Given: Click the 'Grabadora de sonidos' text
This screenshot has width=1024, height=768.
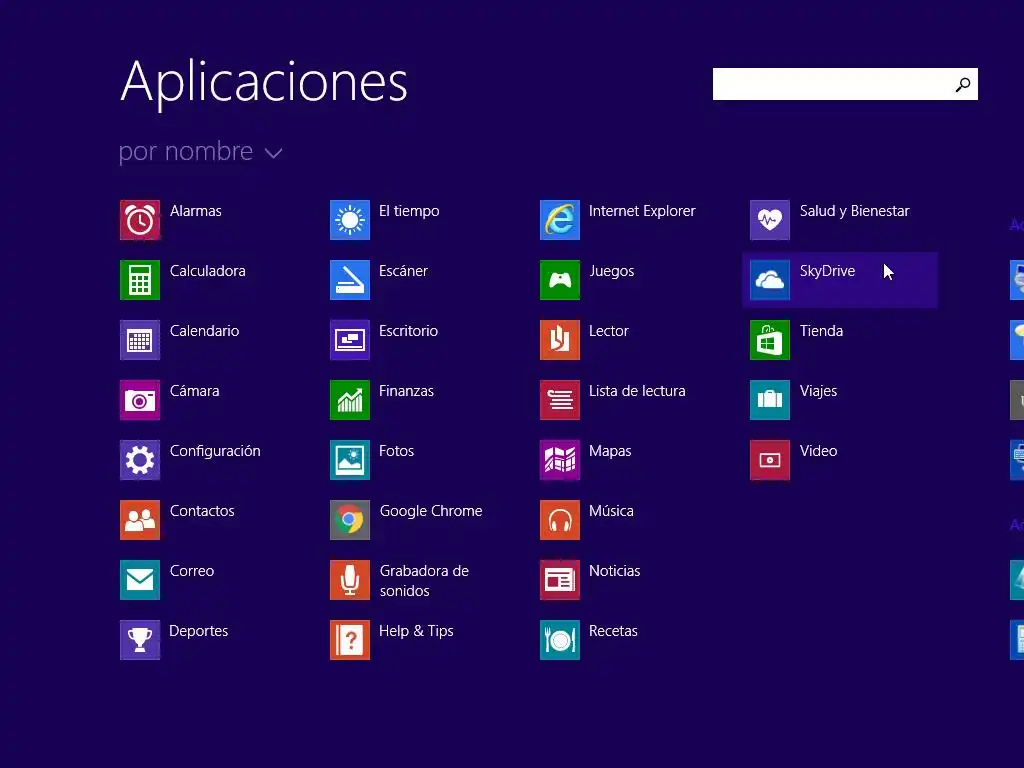Looking at the screenshot, I should pyautogui.click(x=424, y=581).
